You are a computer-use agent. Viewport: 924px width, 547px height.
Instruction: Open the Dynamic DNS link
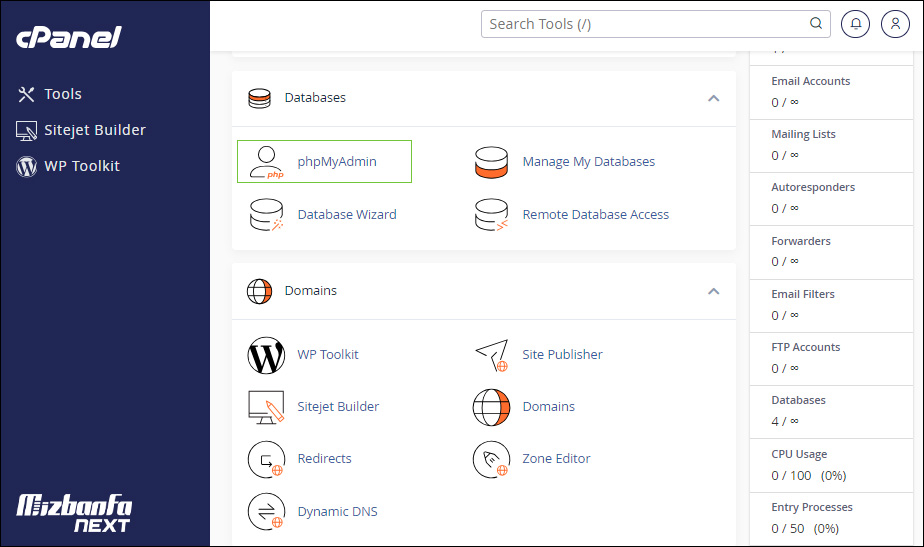338,512
